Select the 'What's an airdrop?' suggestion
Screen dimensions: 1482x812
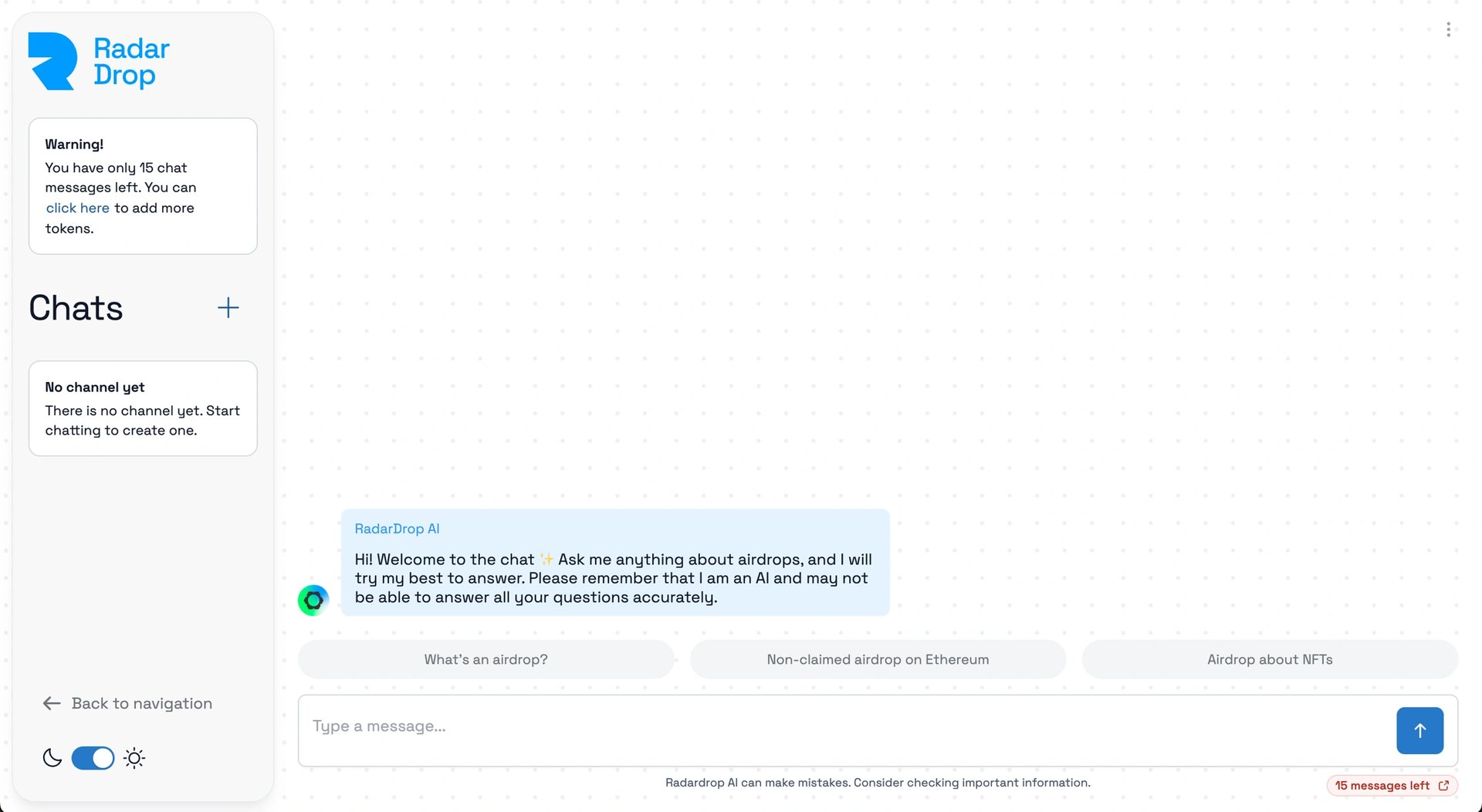pos(486,659)
